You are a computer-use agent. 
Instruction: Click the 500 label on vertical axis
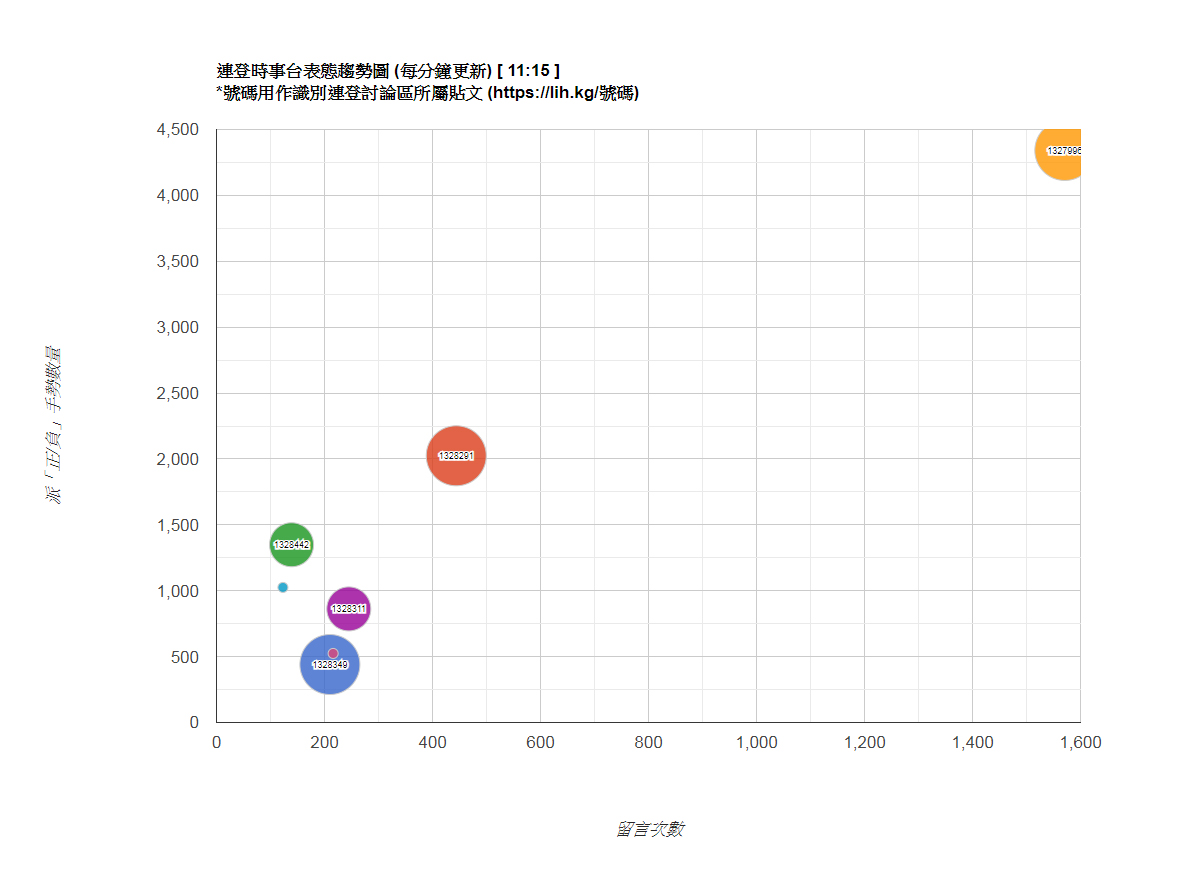coord(186,657)
